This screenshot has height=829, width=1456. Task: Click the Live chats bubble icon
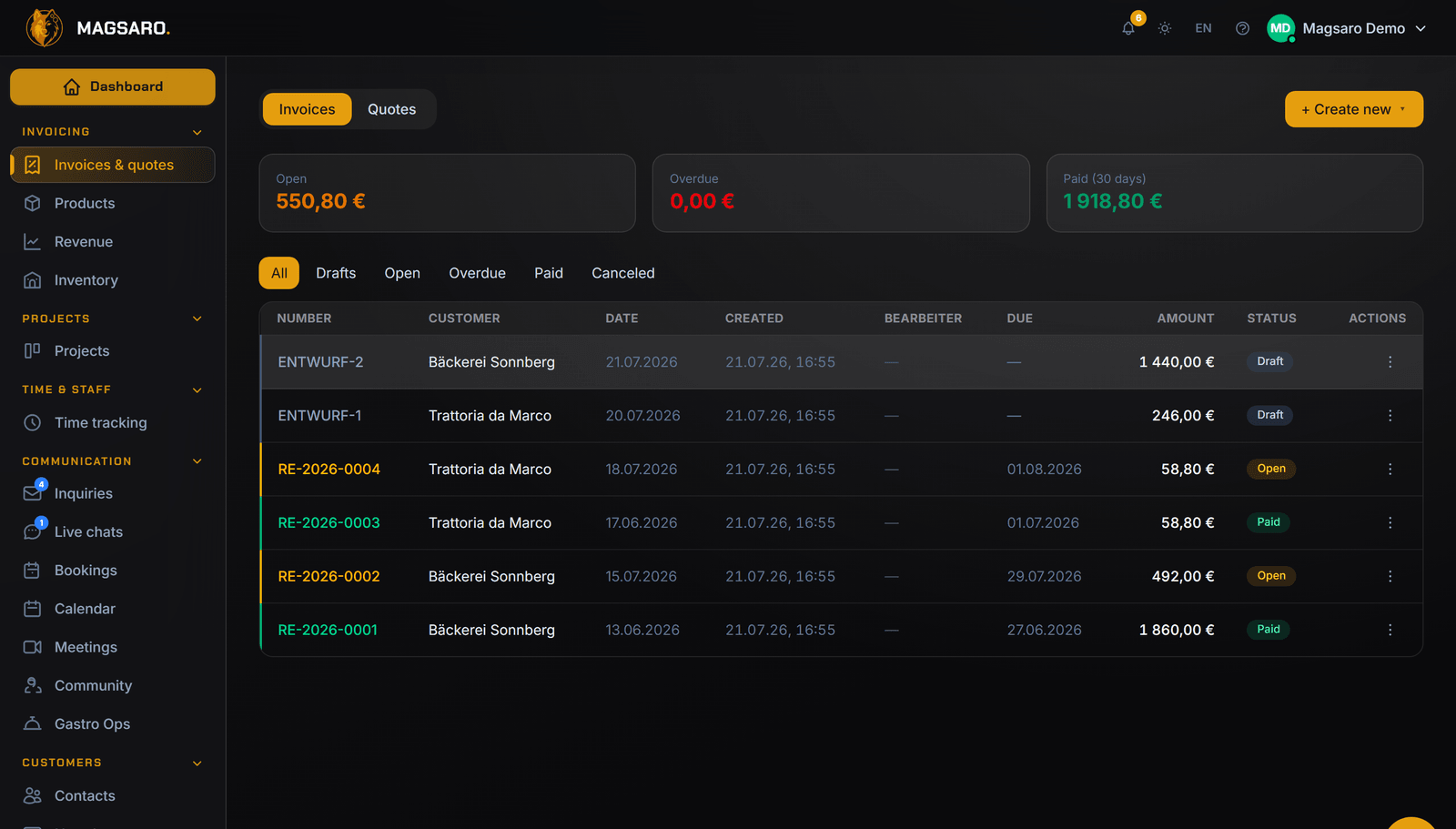click(33, 531)
